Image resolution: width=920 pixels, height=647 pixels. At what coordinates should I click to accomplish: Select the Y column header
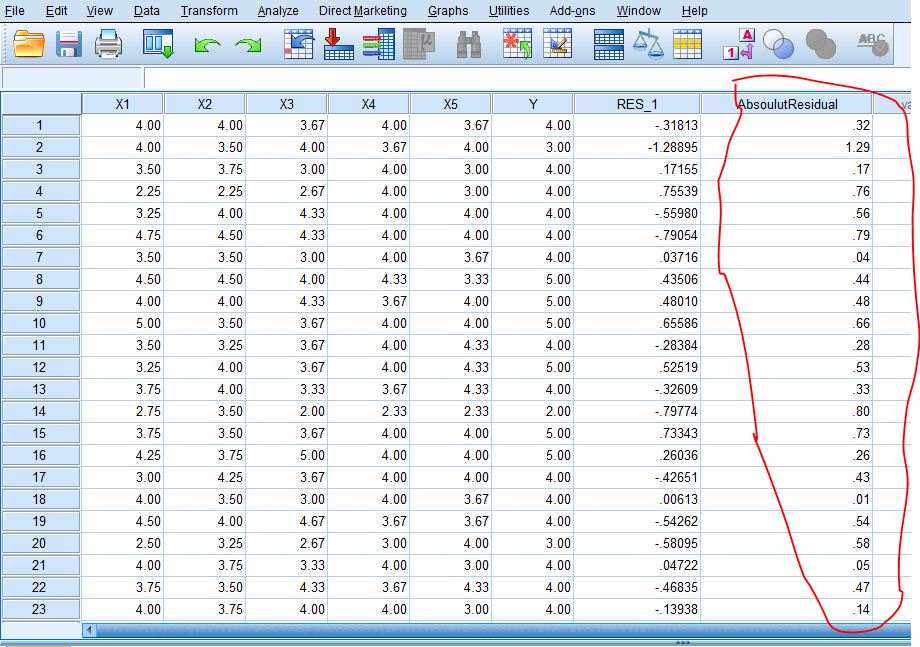tap(533, 104)
